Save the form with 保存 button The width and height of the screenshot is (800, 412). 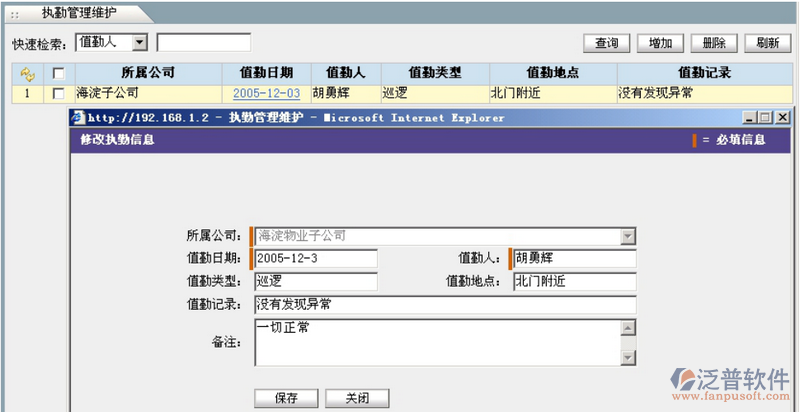coord(286,398)
